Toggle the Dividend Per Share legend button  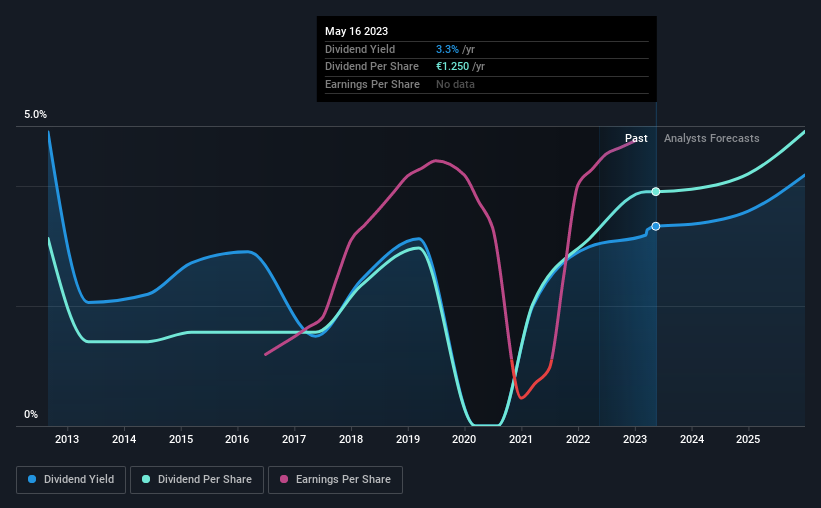pyautogui.click(x=197, y=480)
